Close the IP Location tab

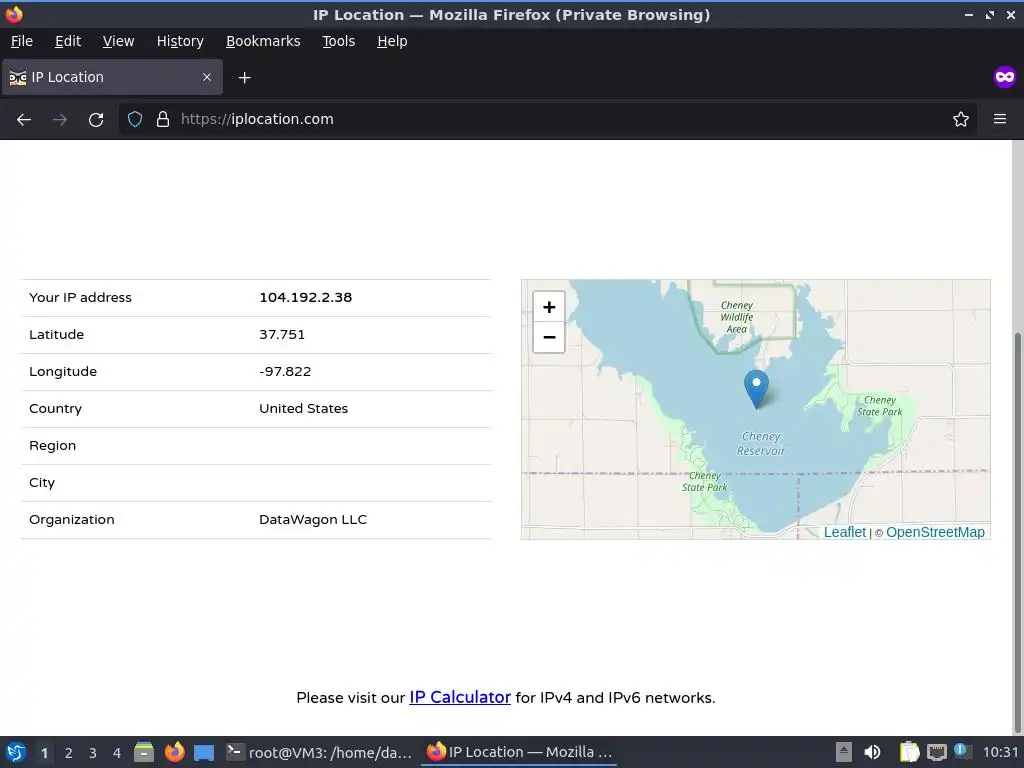[206, 77]
